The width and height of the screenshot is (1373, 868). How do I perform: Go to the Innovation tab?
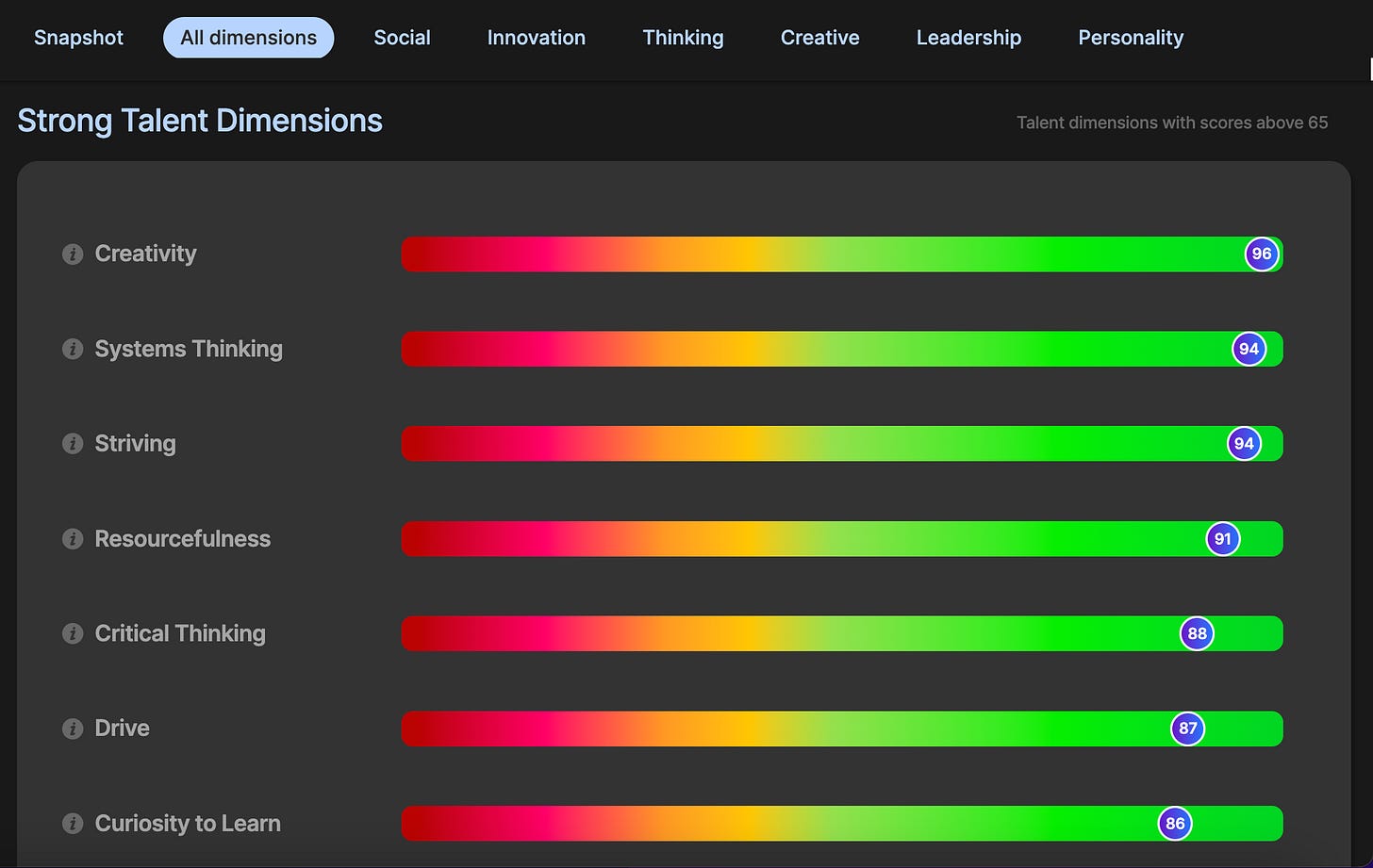(537, 38)
